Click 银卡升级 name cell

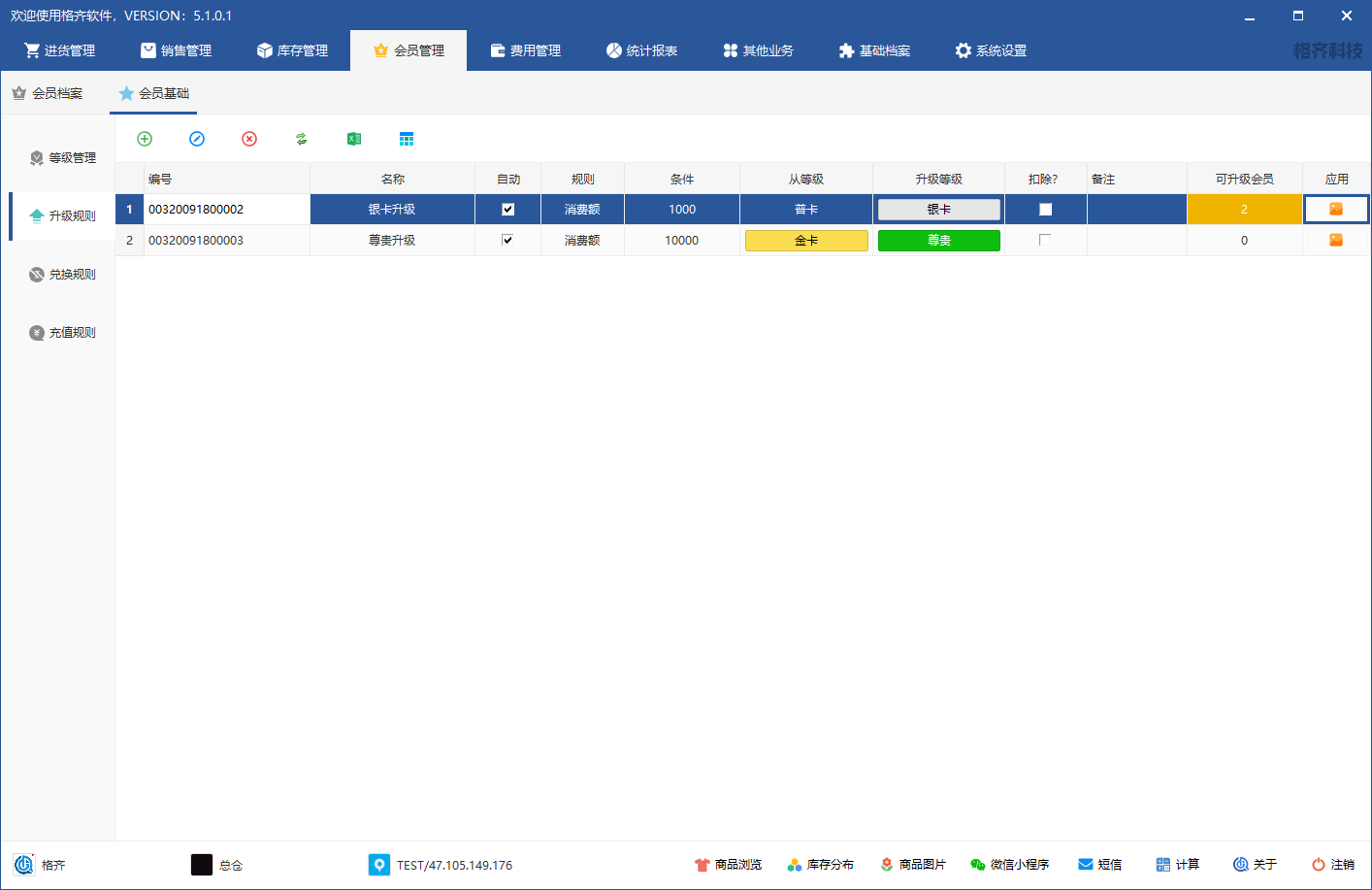point(392,209)
